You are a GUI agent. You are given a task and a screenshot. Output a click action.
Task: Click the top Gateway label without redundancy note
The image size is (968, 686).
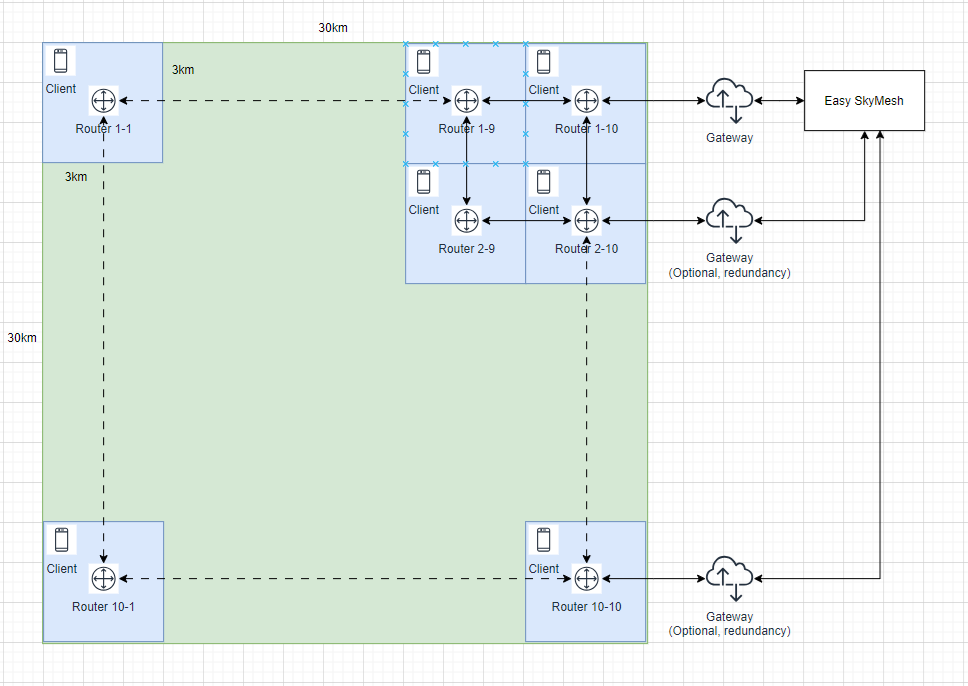[730, 138]
